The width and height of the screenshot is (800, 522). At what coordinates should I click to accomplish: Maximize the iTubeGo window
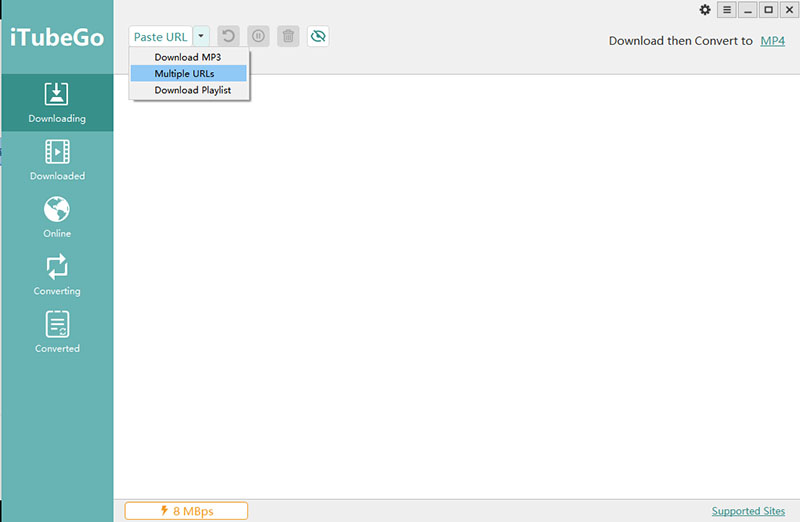[768, 10]
